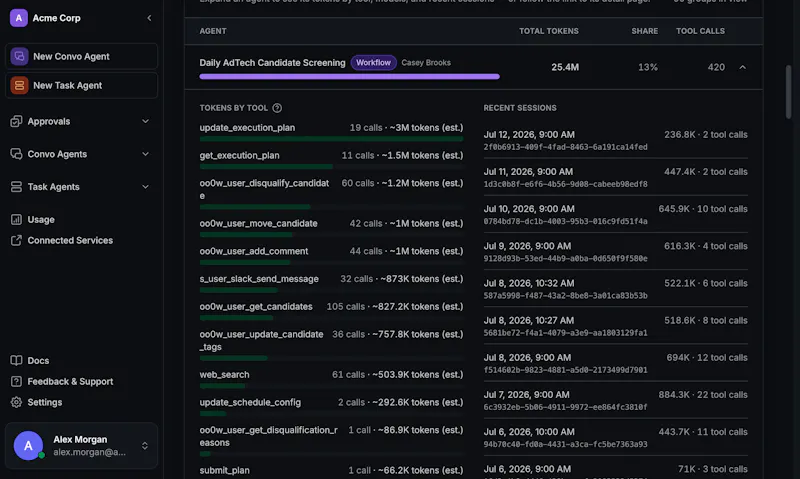This screenshot has width=800, height=479.
Task: Click the Approvals icon in the sidebar
Action: (16, 121)
